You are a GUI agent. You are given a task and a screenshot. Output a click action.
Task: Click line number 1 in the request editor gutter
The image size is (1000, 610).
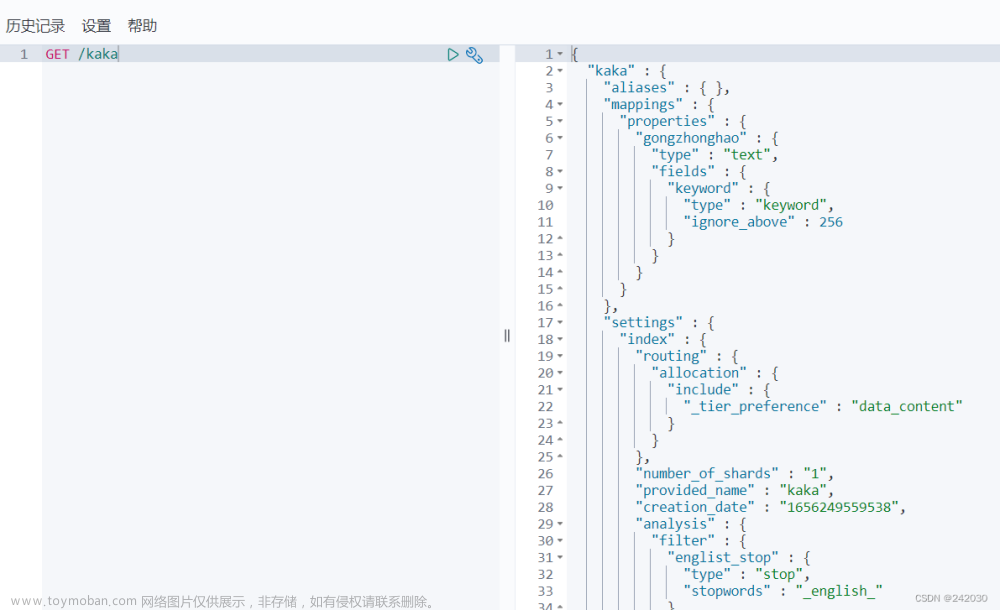[x=24, y=54]
